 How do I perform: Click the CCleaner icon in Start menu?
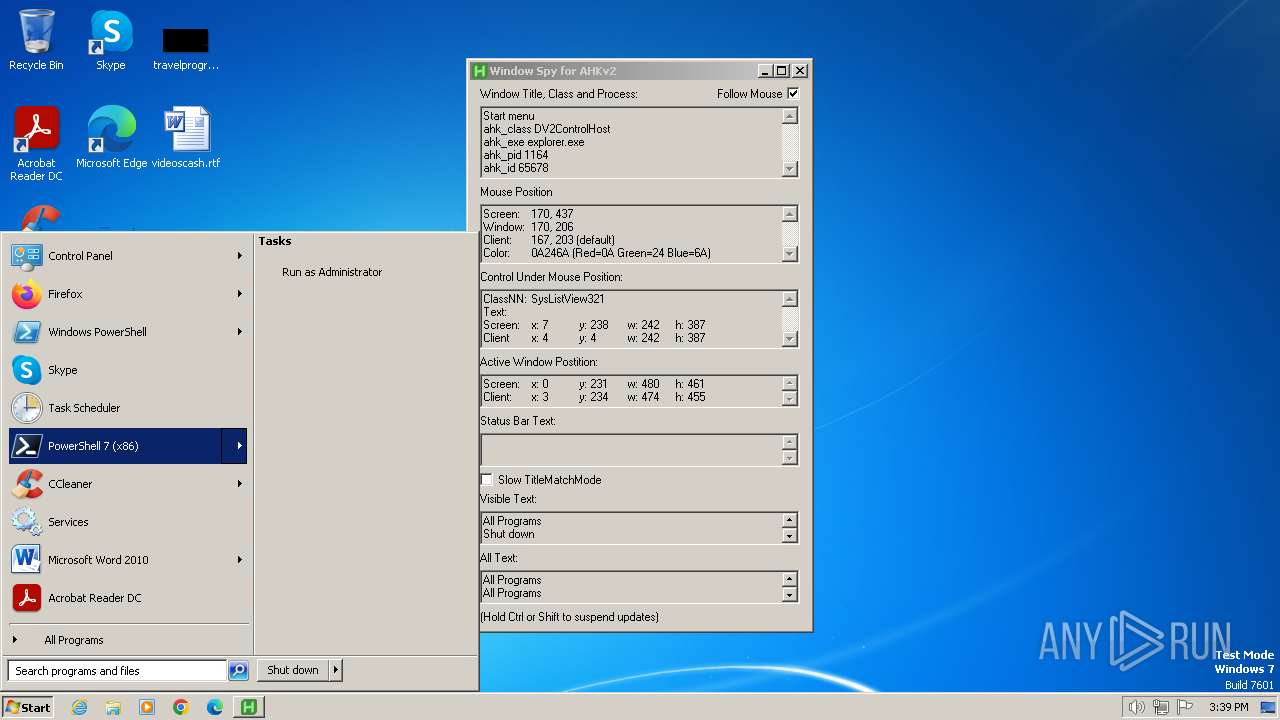pos(27,484)
